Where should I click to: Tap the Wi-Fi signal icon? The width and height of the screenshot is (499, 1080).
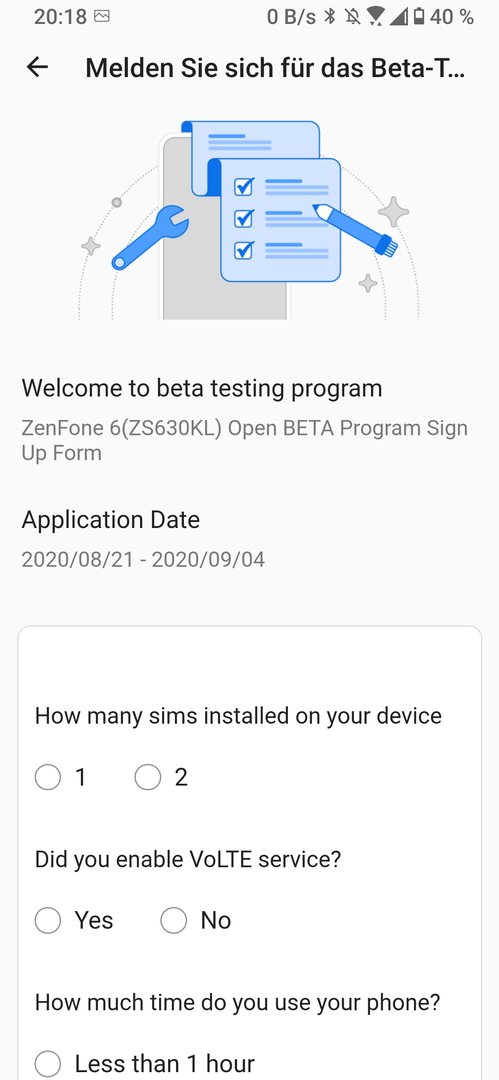[376, 17]
